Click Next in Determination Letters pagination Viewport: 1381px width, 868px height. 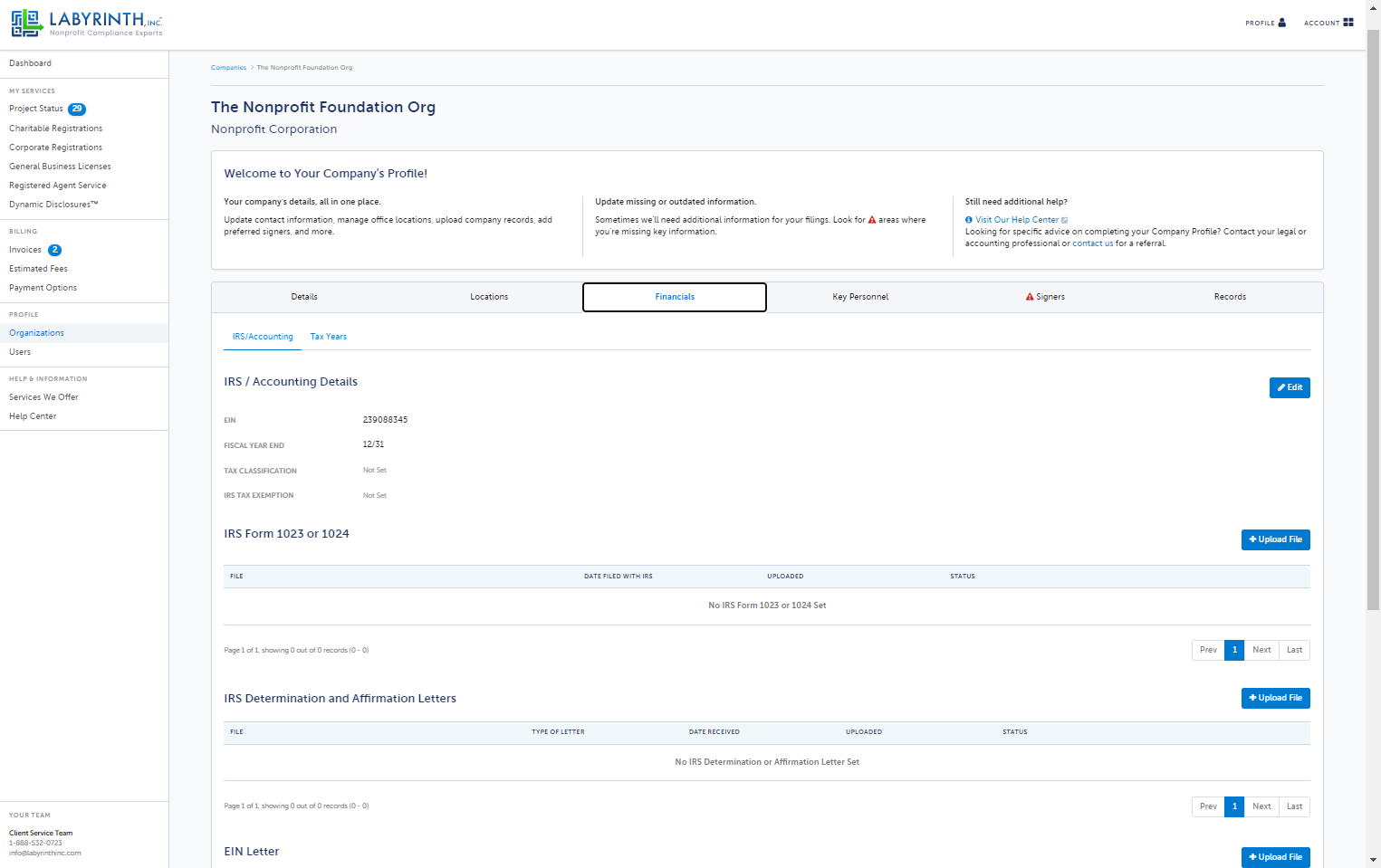pos(1261,806)
